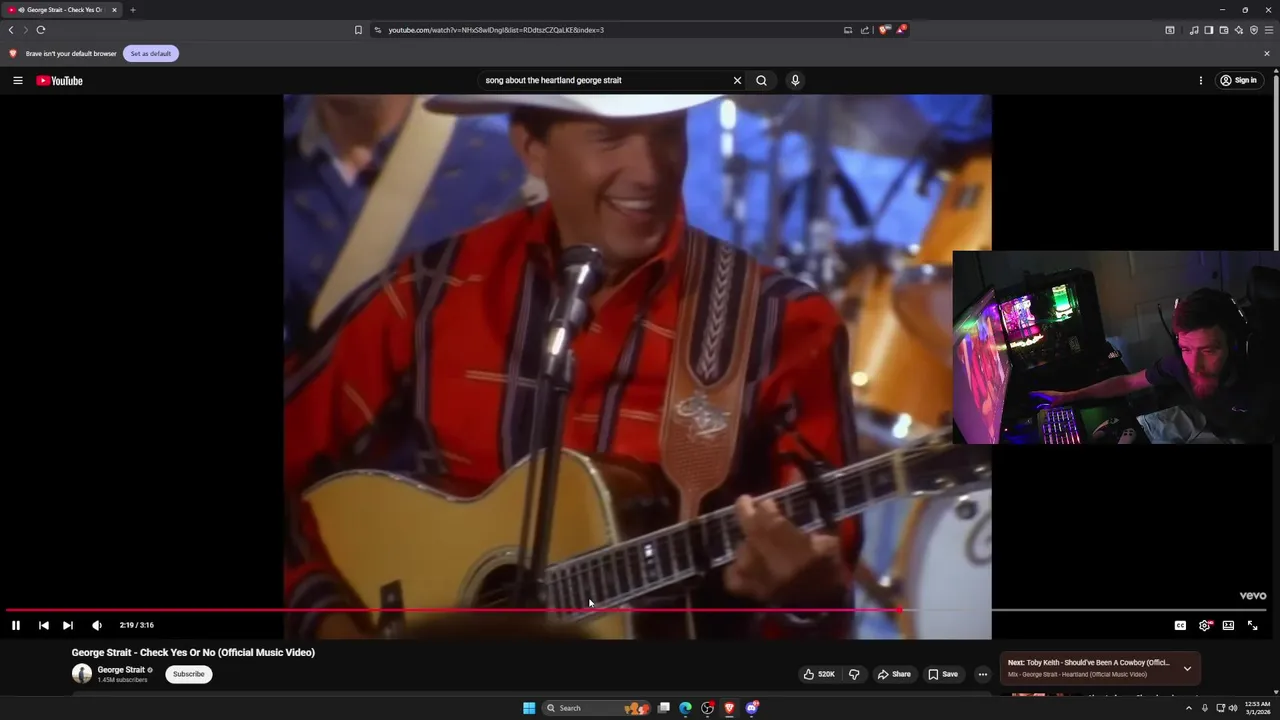Toggle closed captions CC button

pos(1180,625)
